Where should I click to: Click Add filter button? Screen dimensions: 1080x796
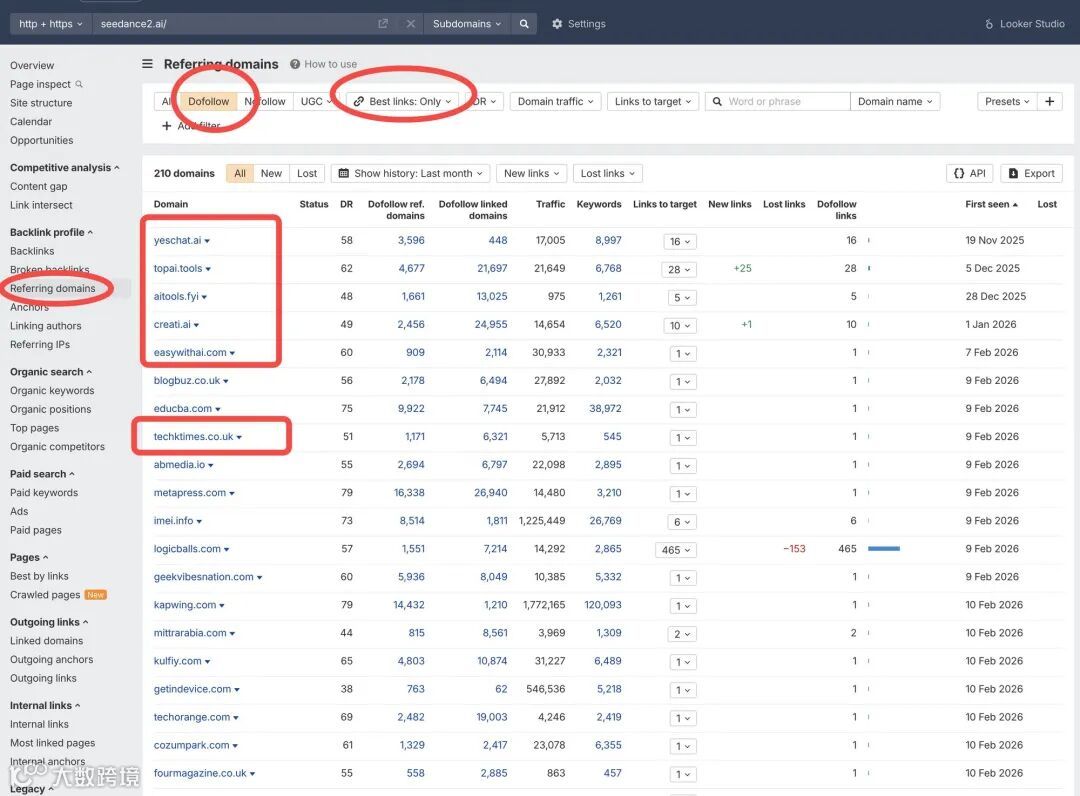coord(191,126)
